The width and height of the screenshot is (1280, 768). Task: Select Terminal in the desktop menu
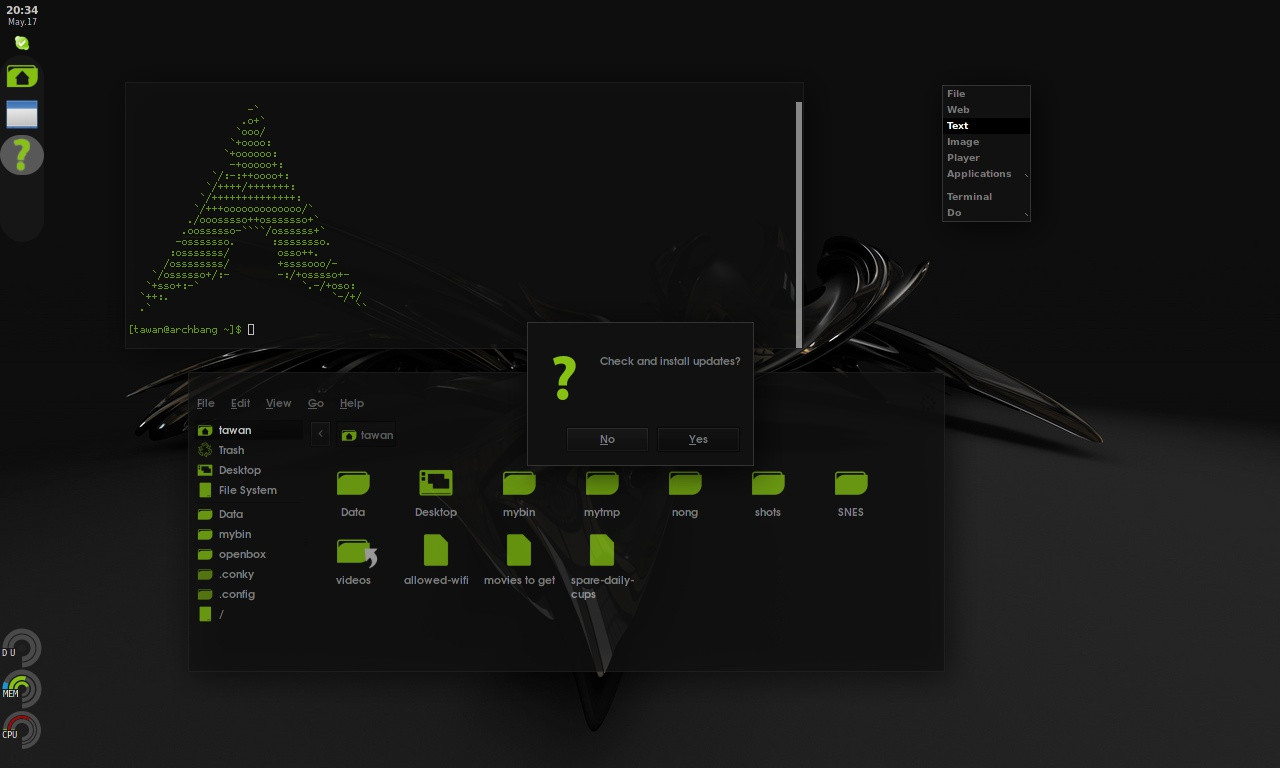point(986,197)
